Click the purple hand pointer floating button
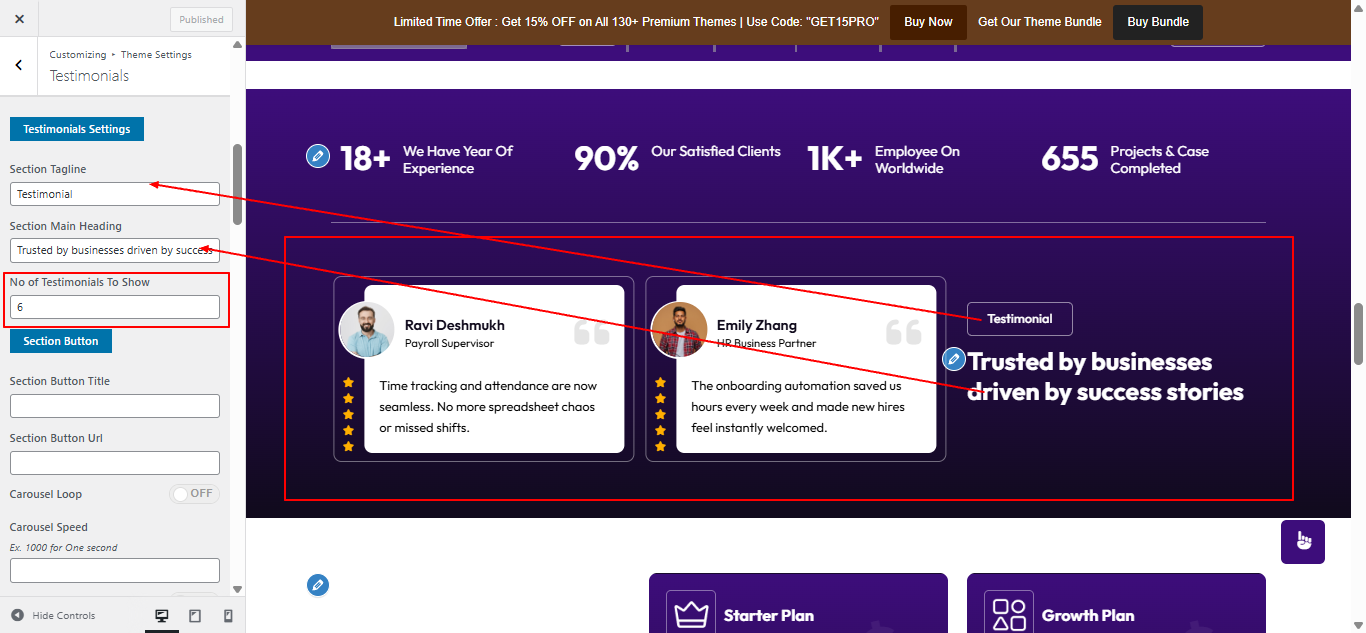This screenshot has width=1366, height=633. [x=1303, y=541]
